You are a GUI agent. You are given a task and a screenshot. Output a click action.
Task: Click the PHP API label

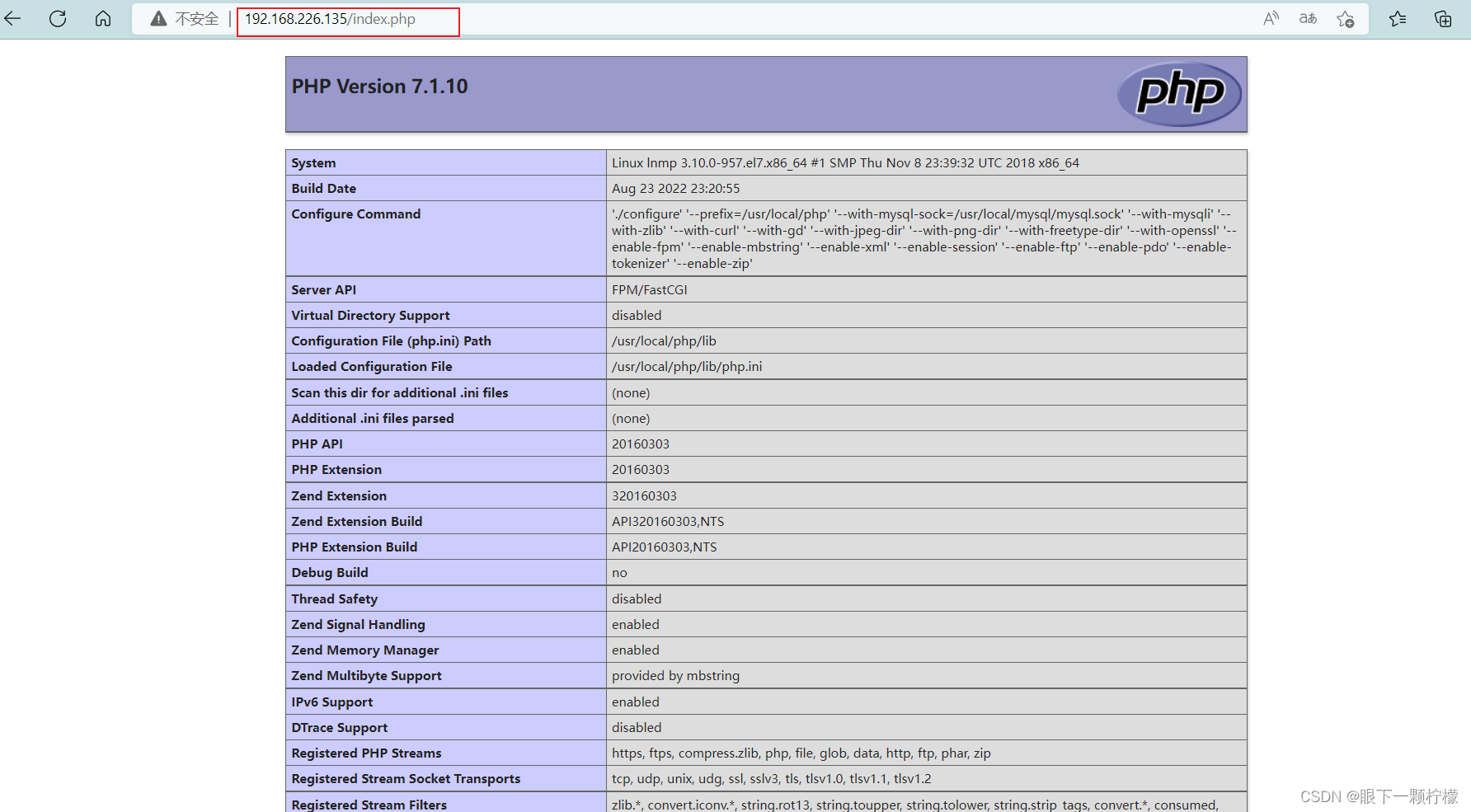point(317,444)
